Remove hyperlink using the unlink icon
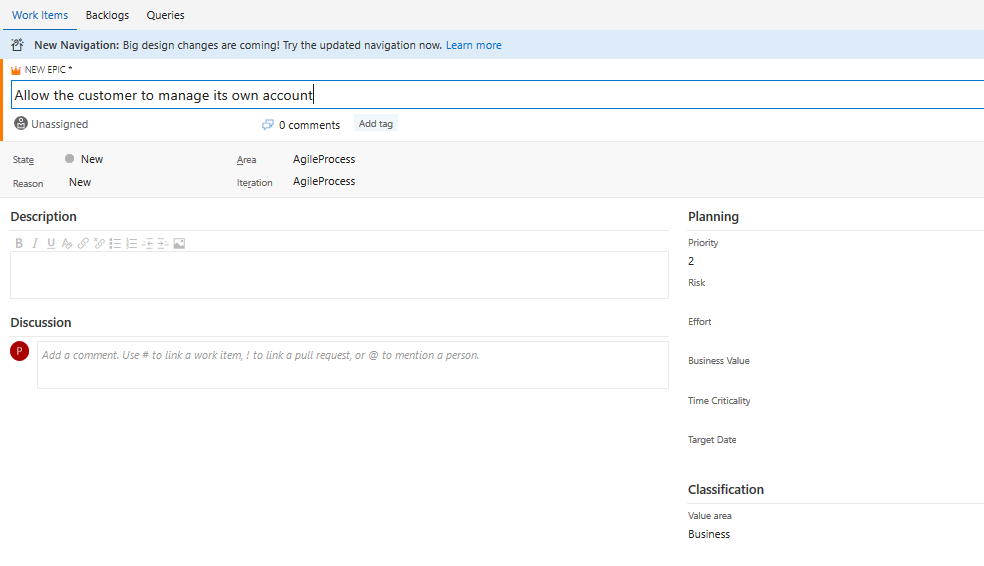This screenshot has height=566, width=984. [x=99, y=243]
